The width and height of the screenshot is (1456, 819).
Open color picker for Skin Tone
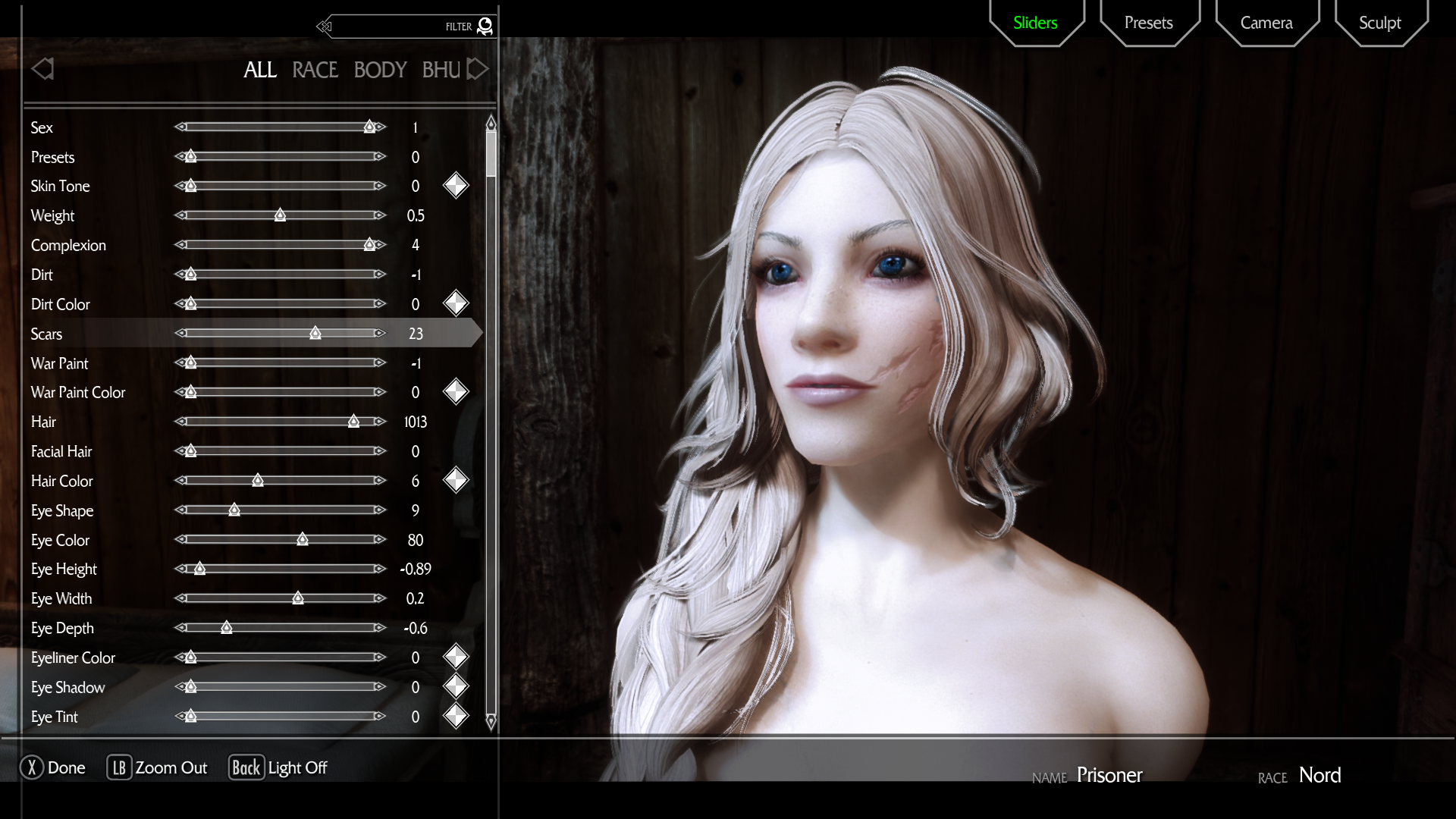tap(456, 186)
